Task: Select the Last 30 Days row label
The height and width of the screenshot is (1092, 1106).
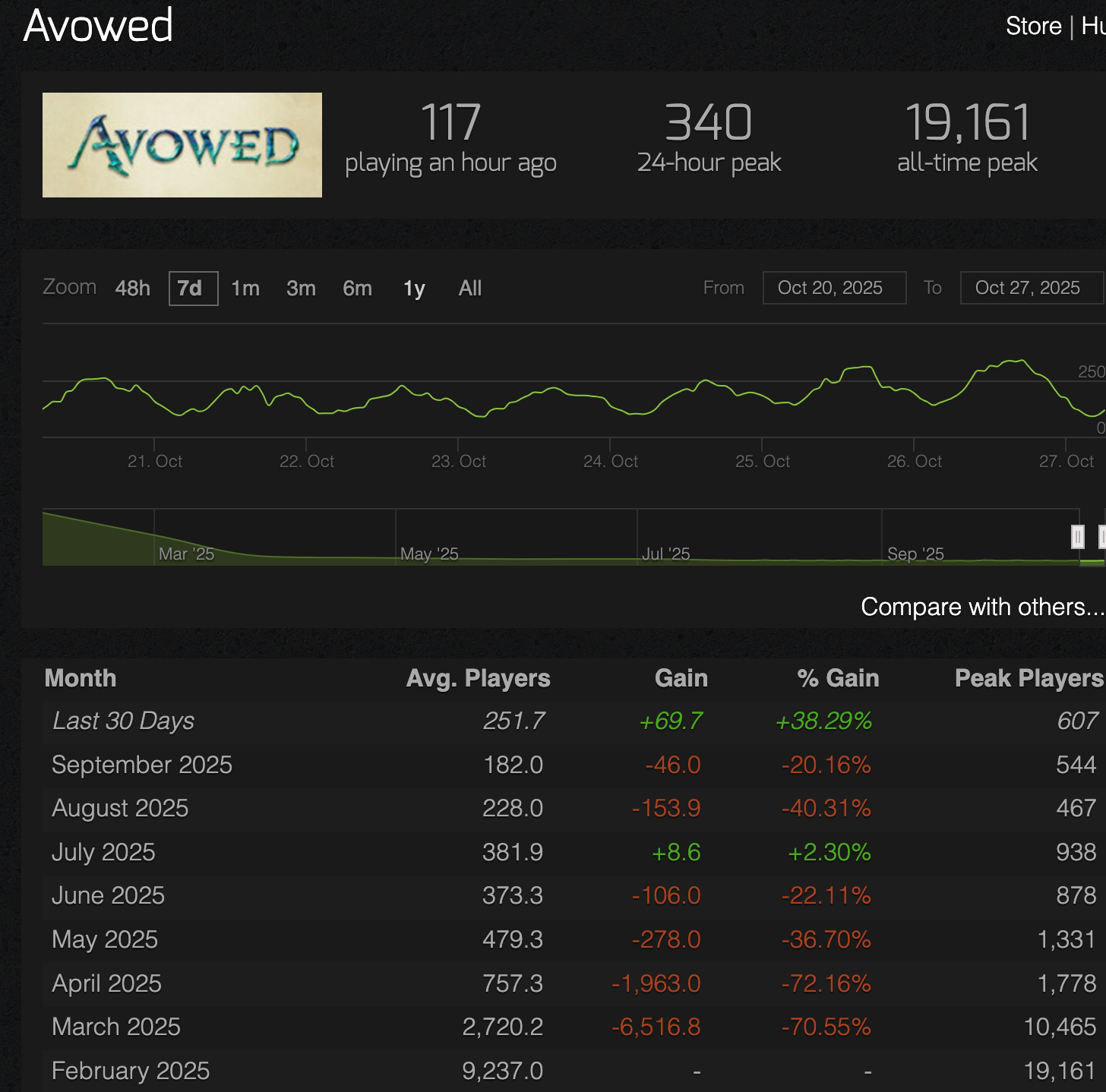Action: pos(123,721)
